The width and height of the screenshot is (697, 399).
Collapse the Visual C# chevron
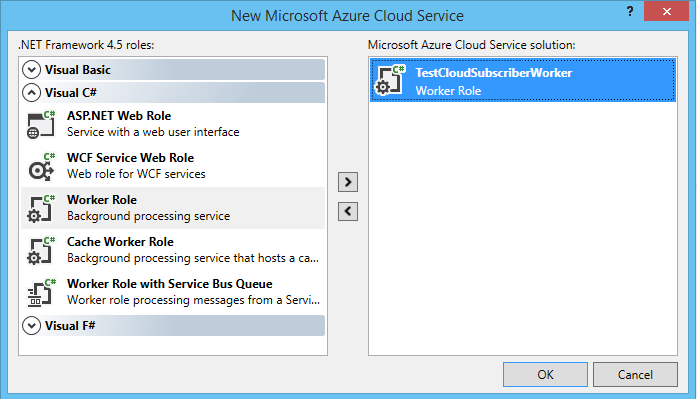(31, 93)
